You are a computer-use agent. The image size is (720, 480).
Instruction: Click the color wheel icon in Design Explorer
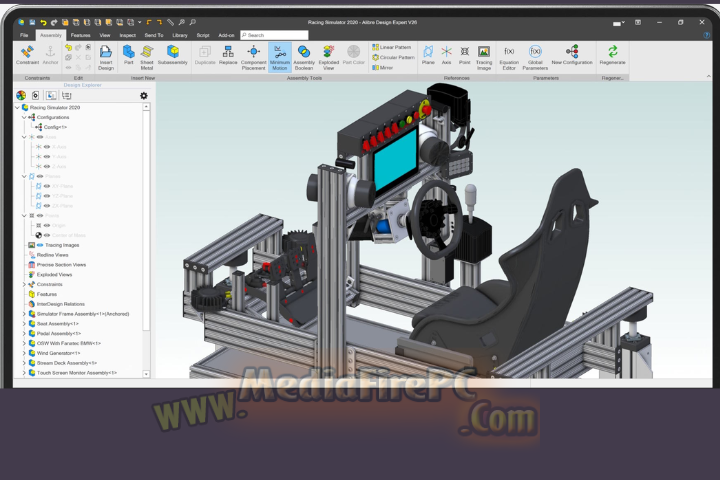click(21, 96)
